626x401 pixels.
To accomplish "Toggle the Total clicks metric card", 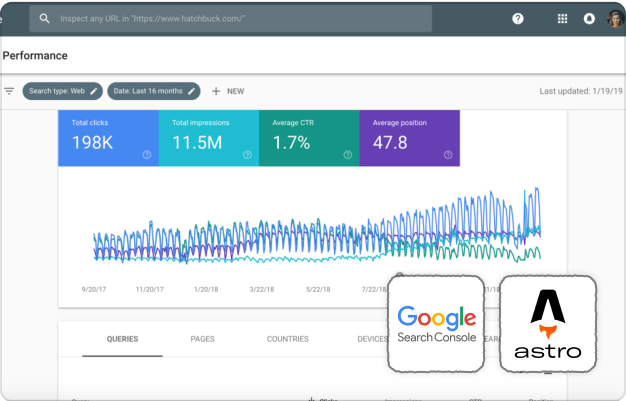I will [x=109, y=138].
